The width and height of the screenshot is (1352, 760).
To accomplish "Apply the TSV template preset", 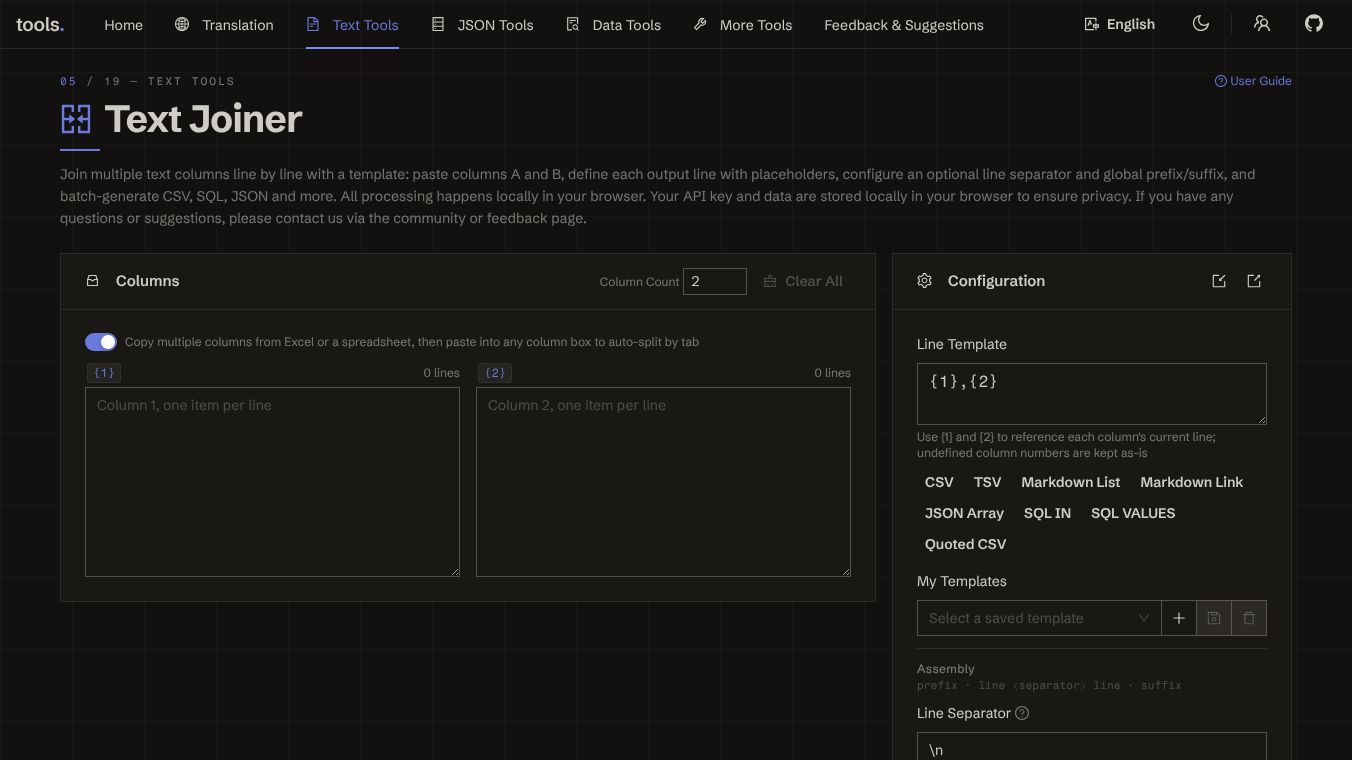I will [x=987, y=482].
